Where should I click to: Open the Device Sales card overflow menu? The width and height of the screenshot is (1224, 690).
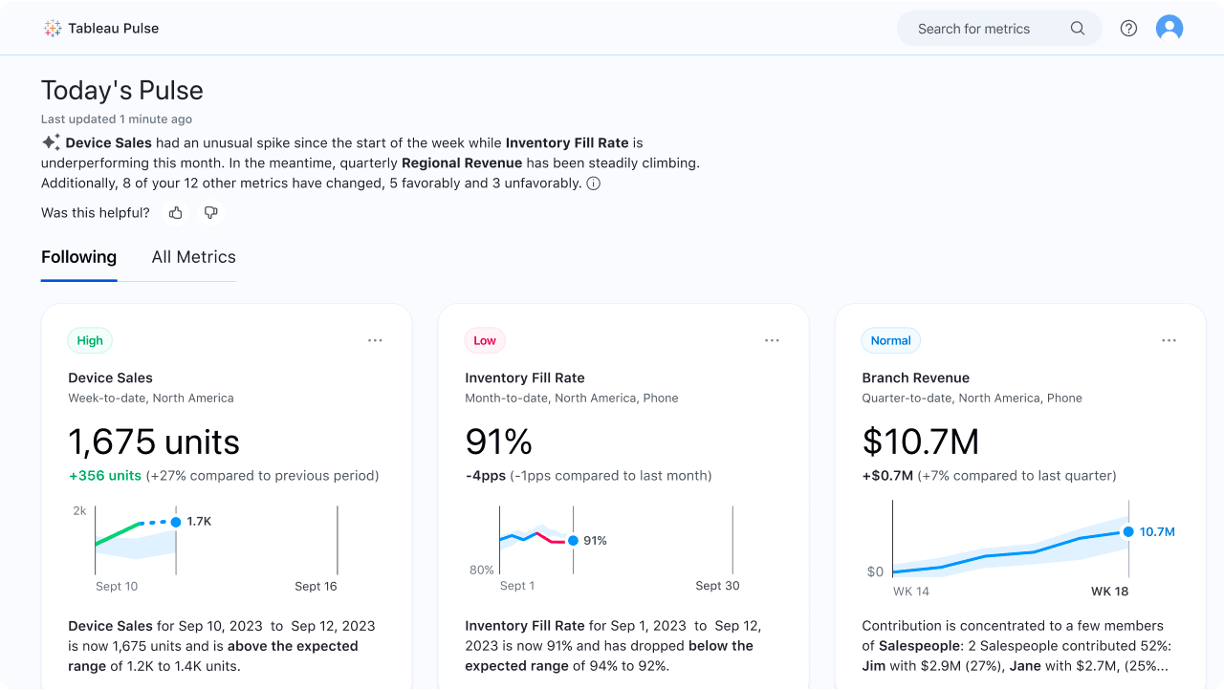(375, 340)
